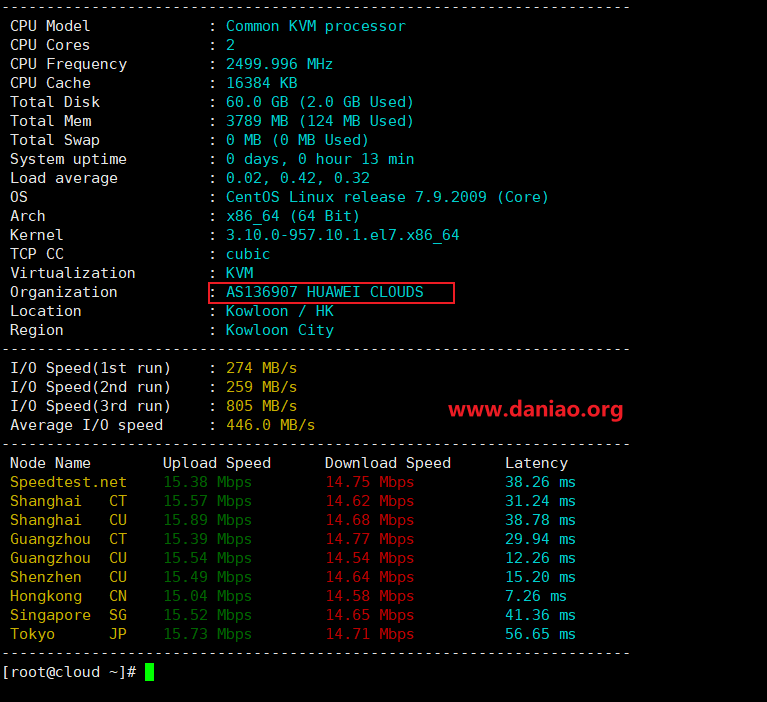
Task: Click the OS value CentOS Linux release
Action: pyautogui.click(x=316, y=197)
